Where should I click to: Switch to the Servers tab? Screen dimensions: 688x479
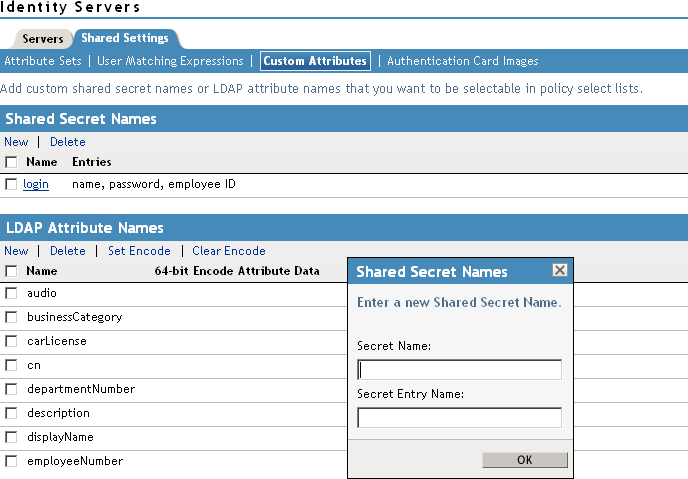tap(43, 39)
